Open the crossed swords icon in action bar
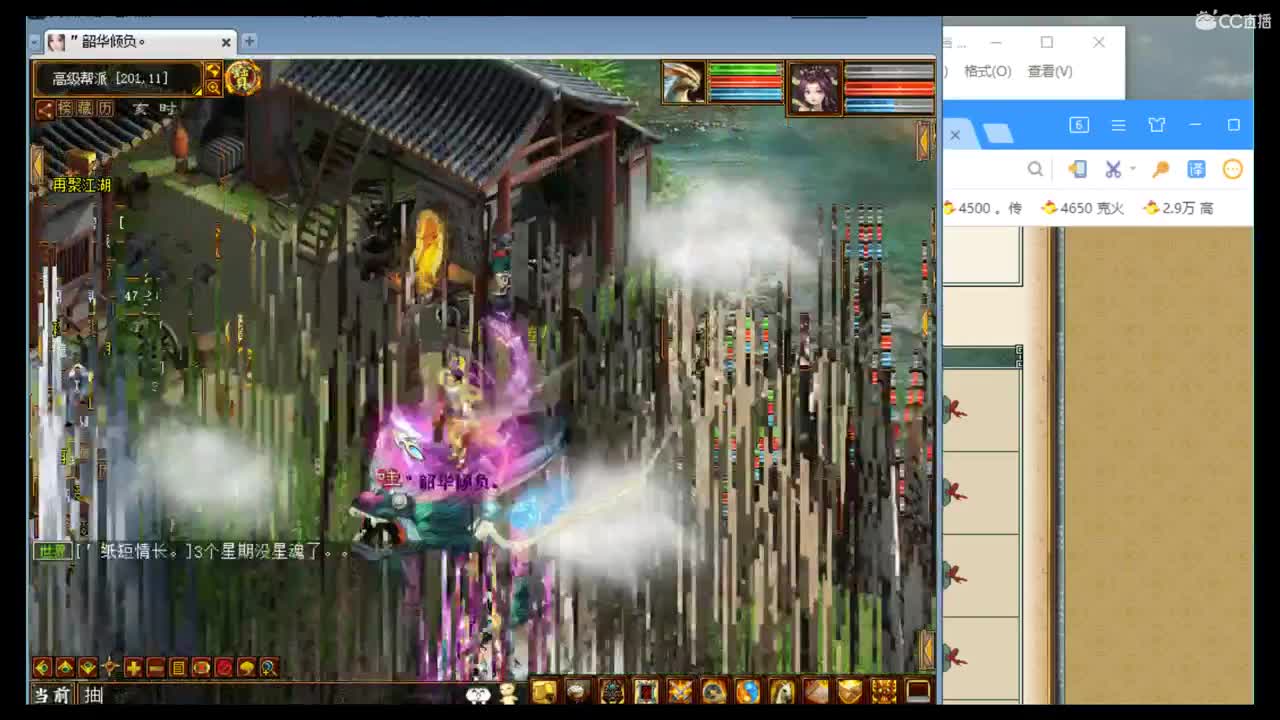1280x720 pixels. point(680,691)
